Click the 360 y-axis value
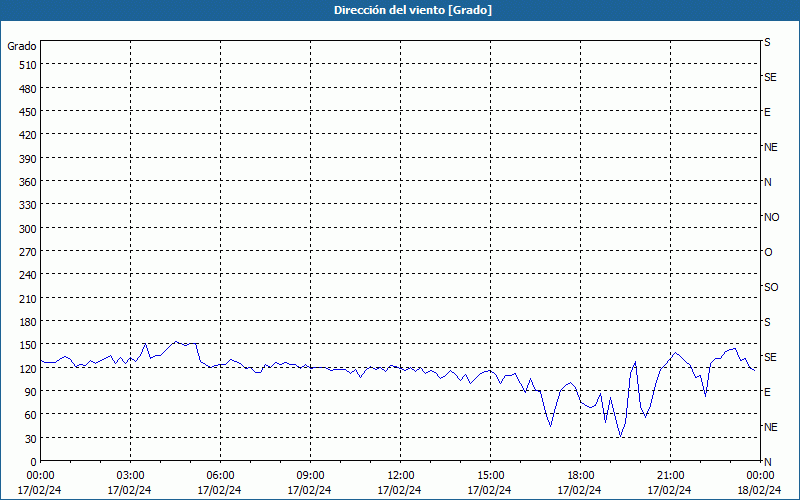Viewport: 800px width, 500px height. tap(28, 182)
